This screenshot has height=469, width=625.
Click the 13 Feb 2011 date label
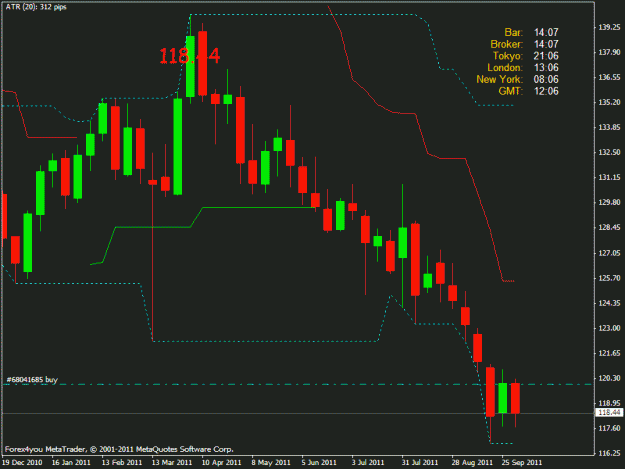coord(122,463)
